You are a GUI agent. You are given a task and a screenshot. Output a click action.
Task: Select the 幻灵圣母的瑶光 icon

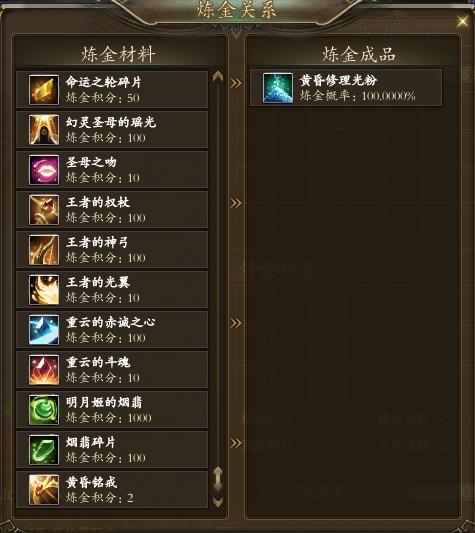[44, 130]
